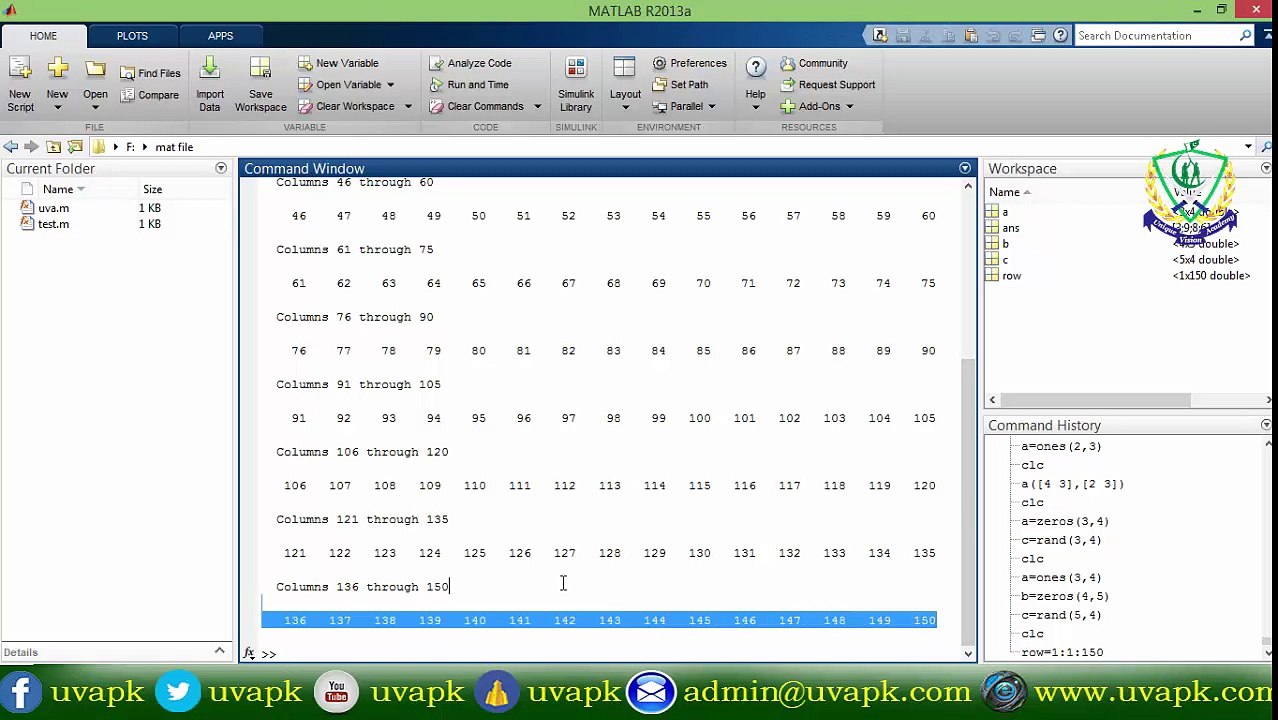This screenshot has height=720, width=1278.
Task: Select variable a in Workspace
Action: pos(1005,212)
